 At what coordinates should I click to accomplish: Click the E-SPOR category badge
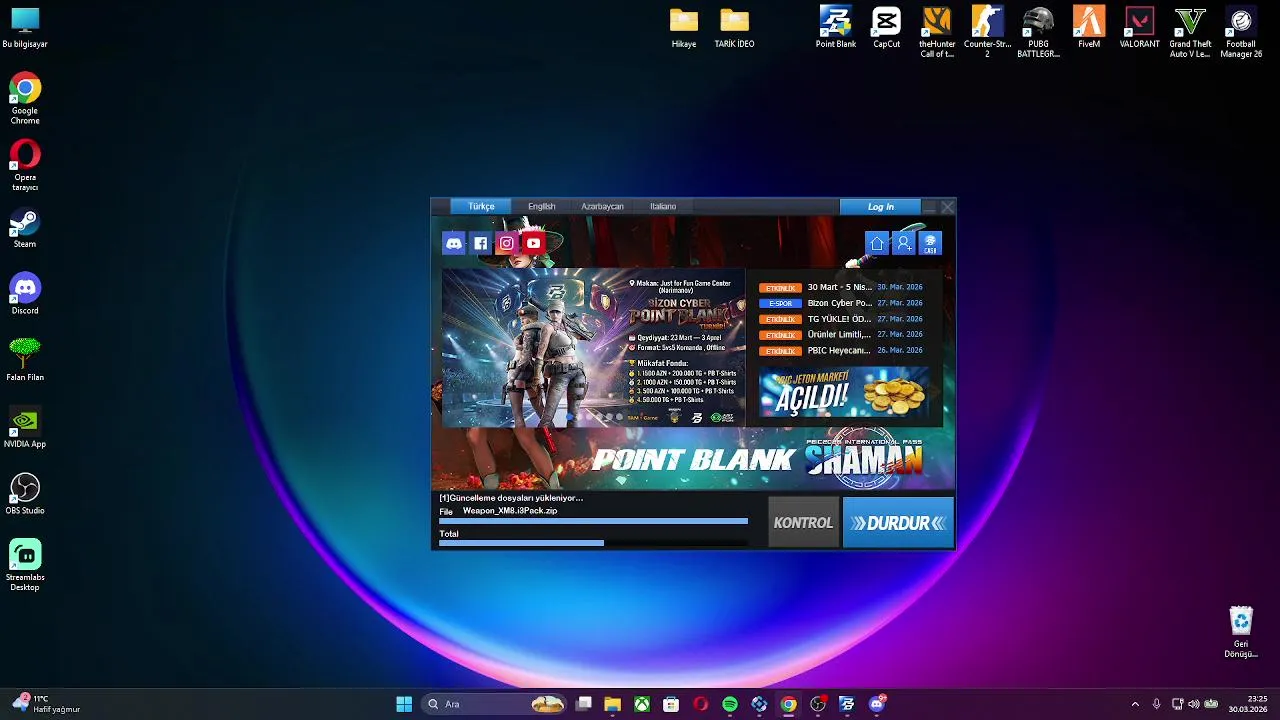pyautogui.click(x=780, y=303)
